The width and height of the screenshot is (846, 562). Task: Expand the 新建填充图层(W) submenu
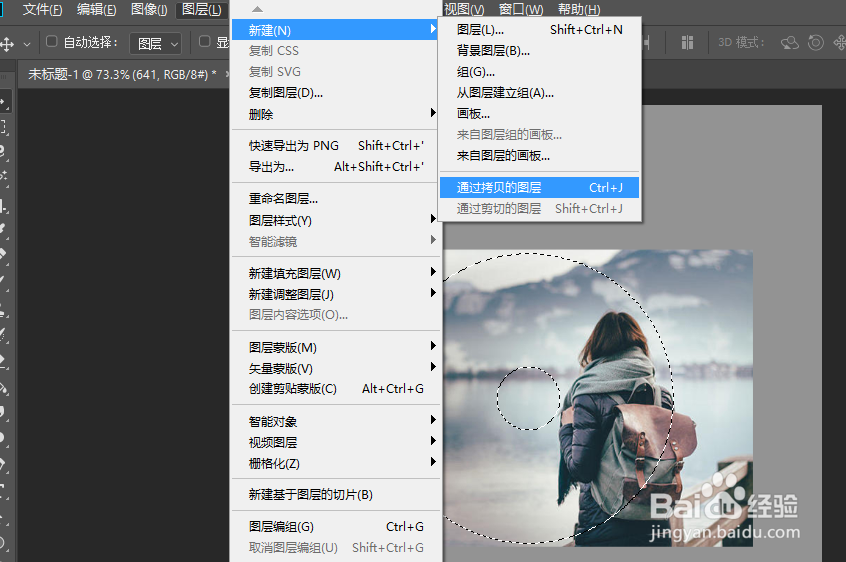click(x=334, y=273)
